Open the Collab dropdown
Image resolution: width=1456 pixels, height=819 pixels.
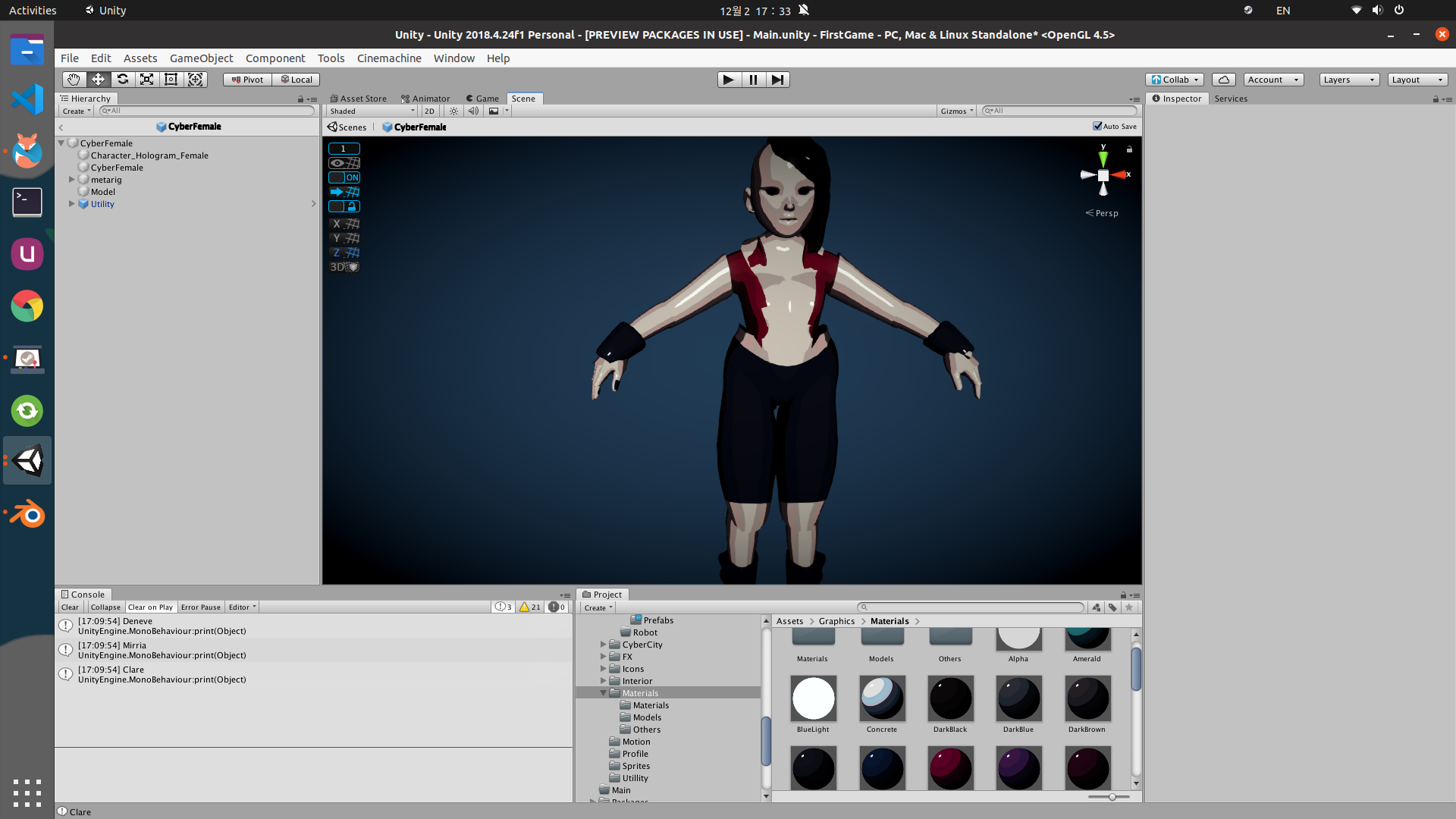(x=1175, y=80)
